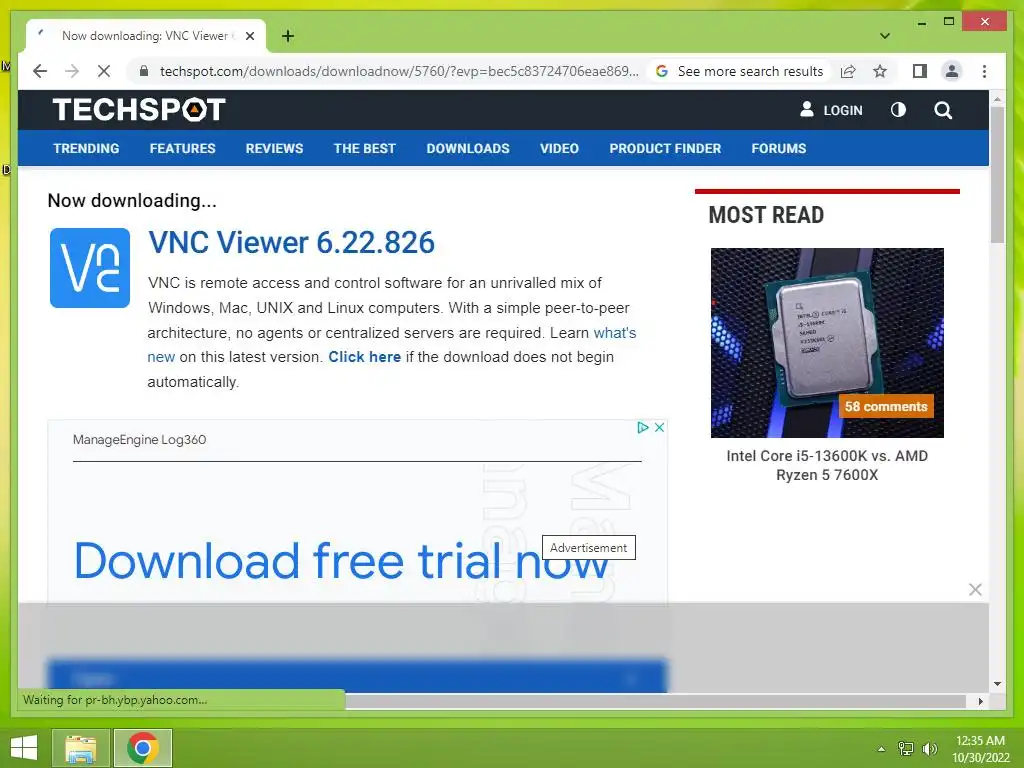Go to the DOWNLOADS section
This screenshot has width=1024, height=768.
(468, 148)
